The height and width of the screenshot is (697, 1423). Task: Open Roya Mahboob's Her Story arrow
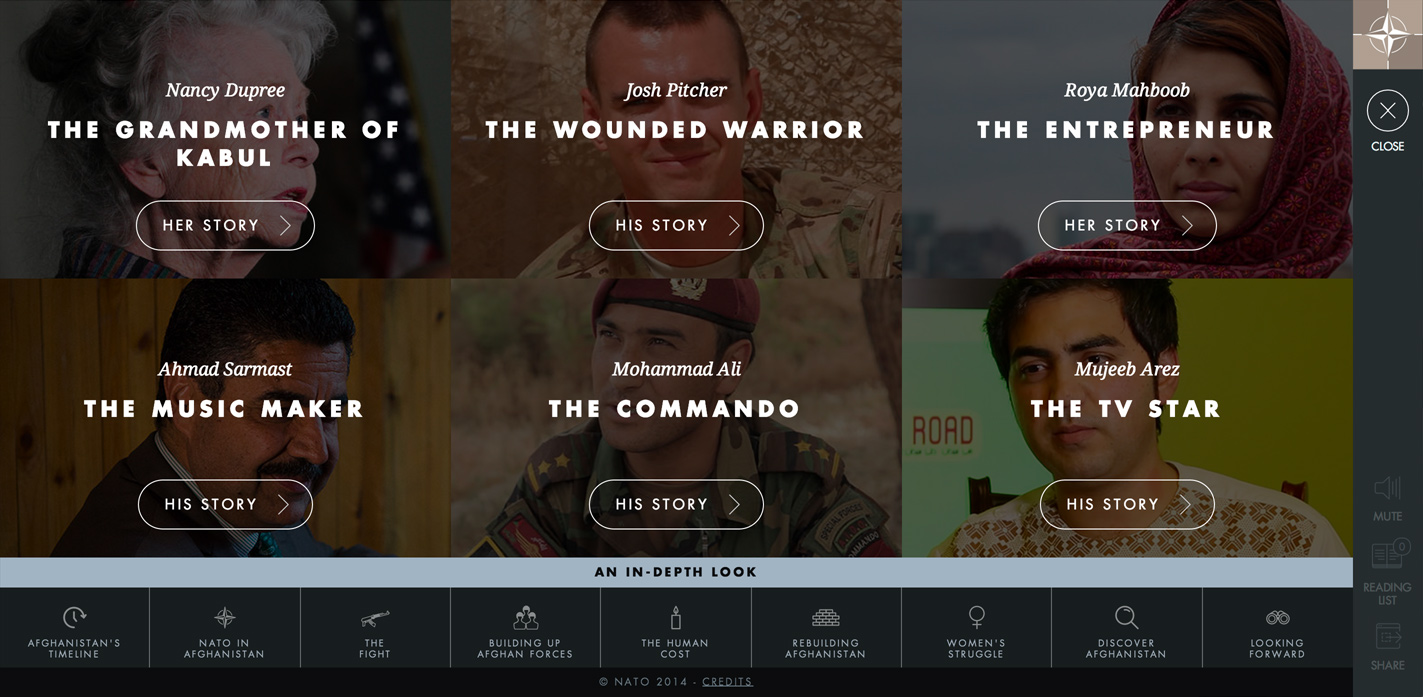tap(1187, 225)
